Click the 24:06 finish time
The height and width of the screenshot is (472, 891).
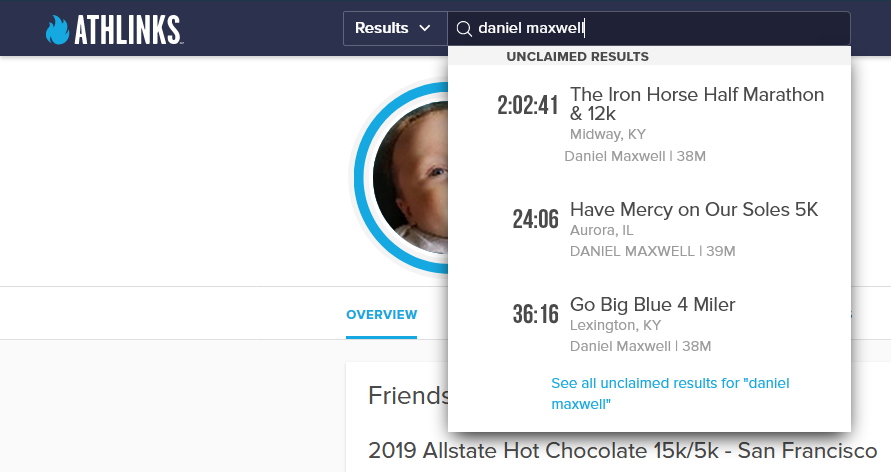(535, 219)
